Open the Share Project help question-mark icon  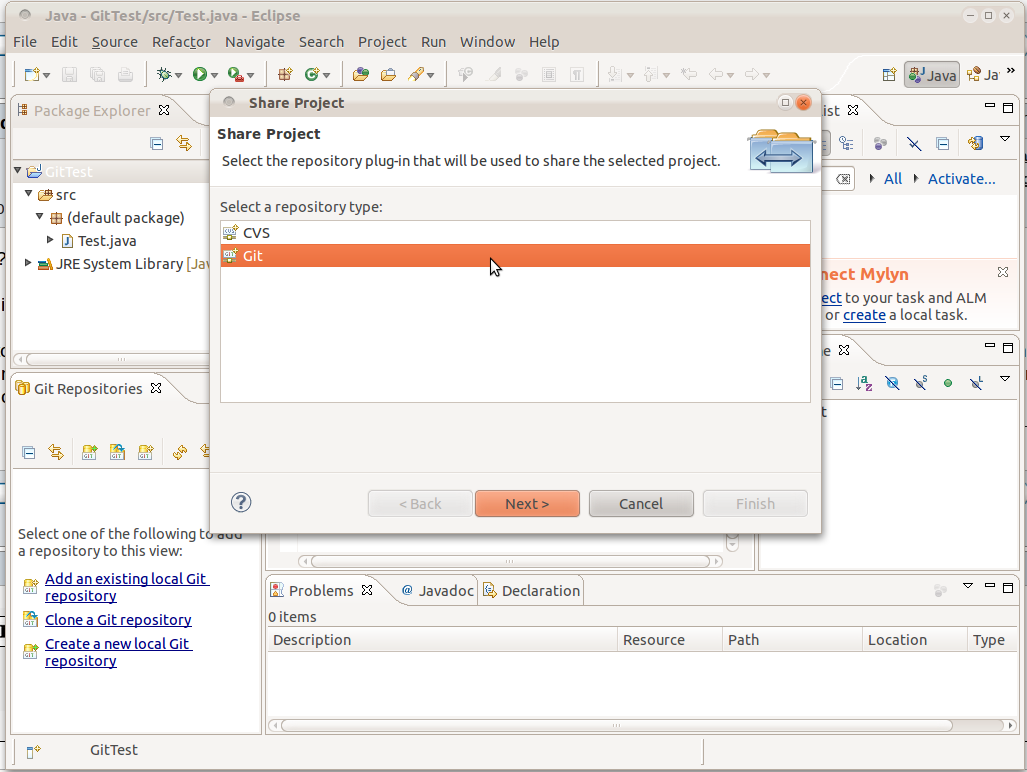[241, 502]
